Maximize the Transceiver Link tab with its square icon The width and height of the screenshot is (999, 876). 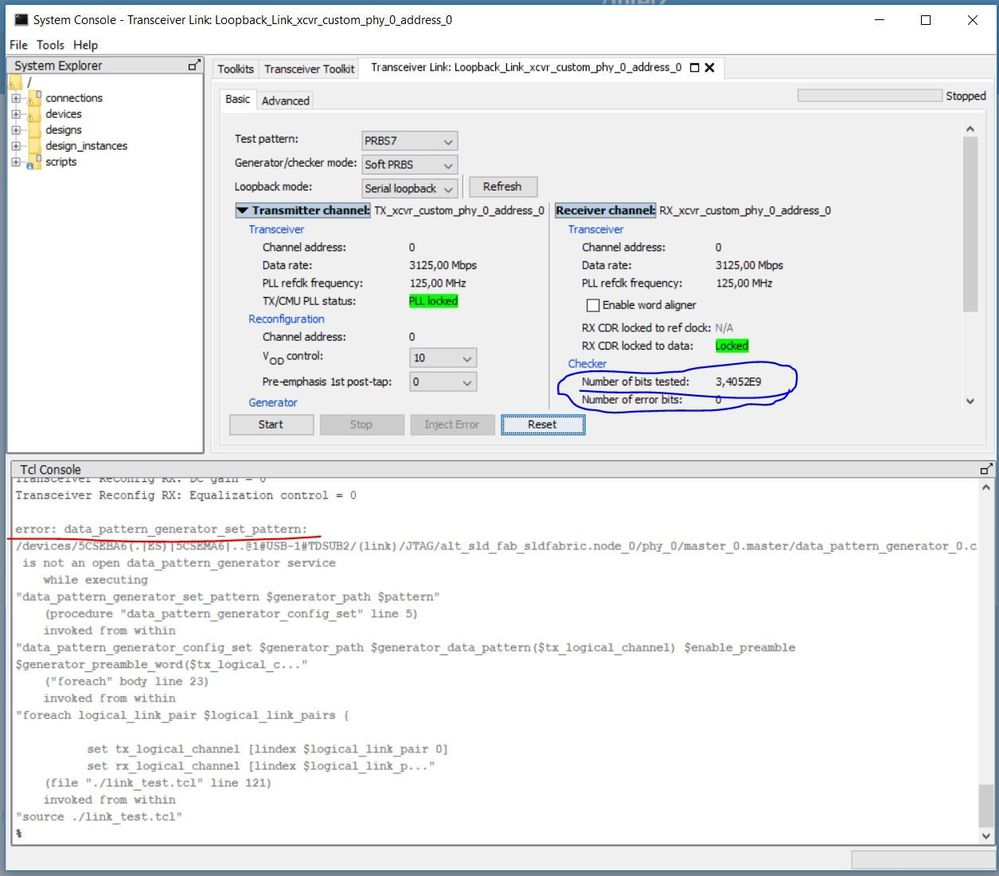coord(694,68)
